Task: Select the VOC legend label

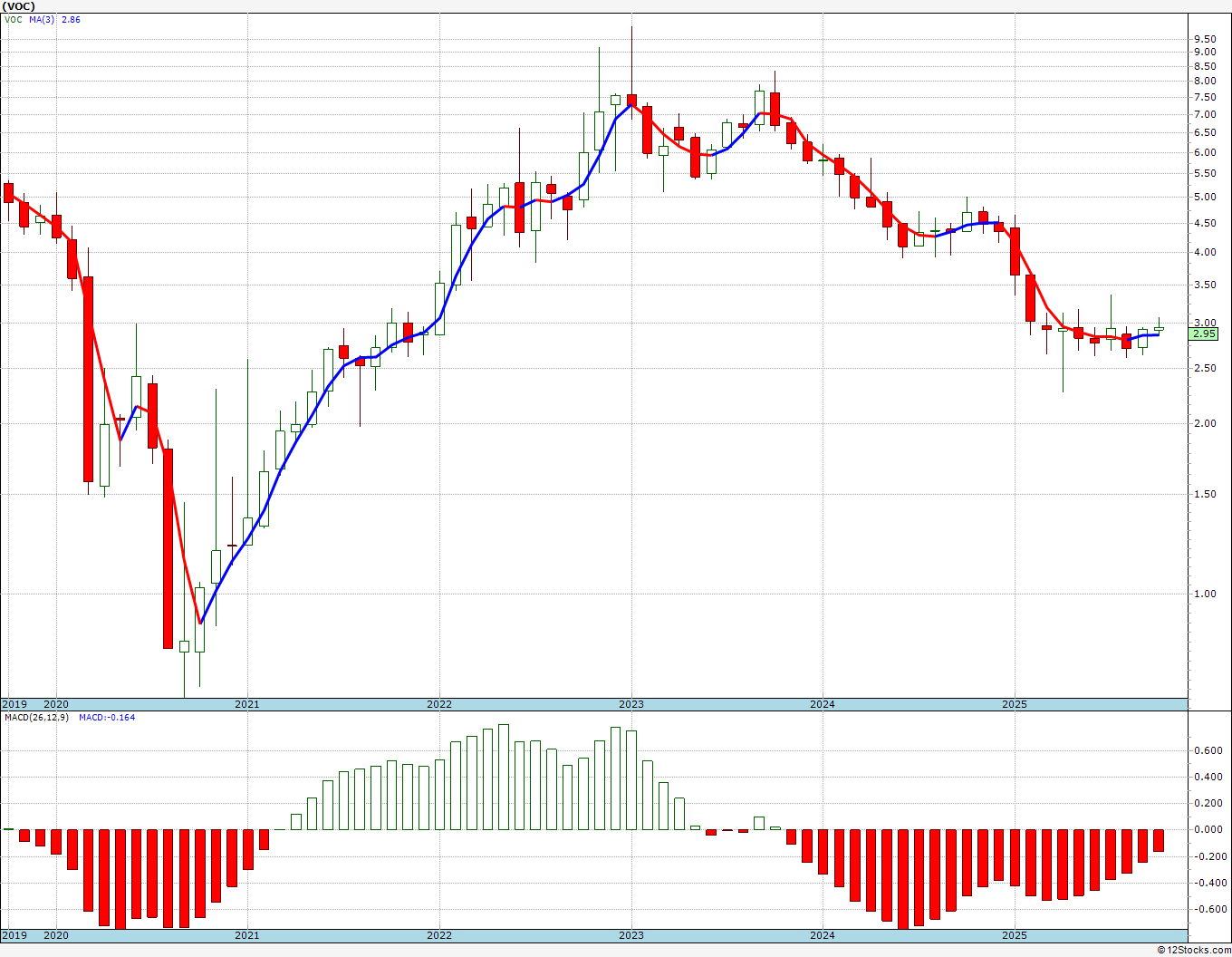Action: tap(14, 19)
